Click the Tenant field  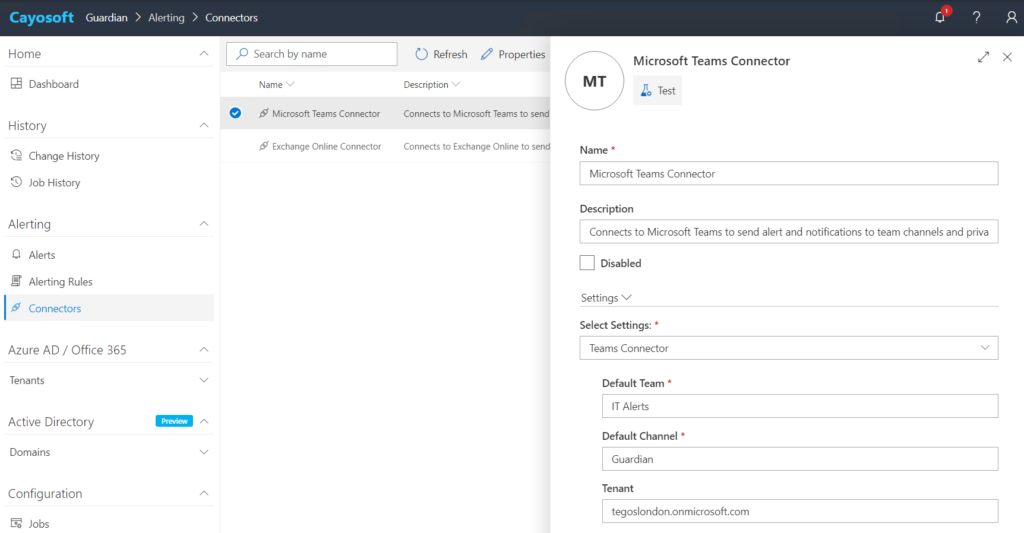[799, 511]
